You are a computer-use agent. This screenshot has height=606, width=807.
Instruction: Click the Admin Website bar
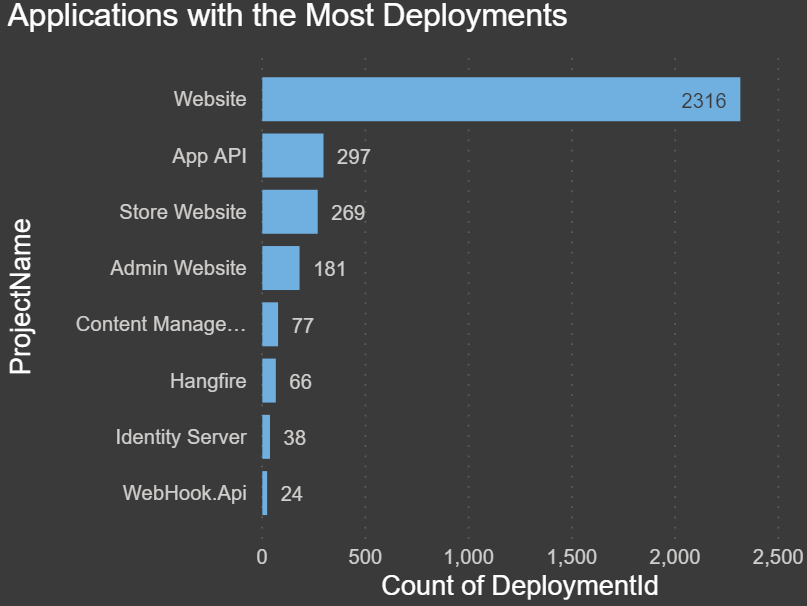(280, 268)
